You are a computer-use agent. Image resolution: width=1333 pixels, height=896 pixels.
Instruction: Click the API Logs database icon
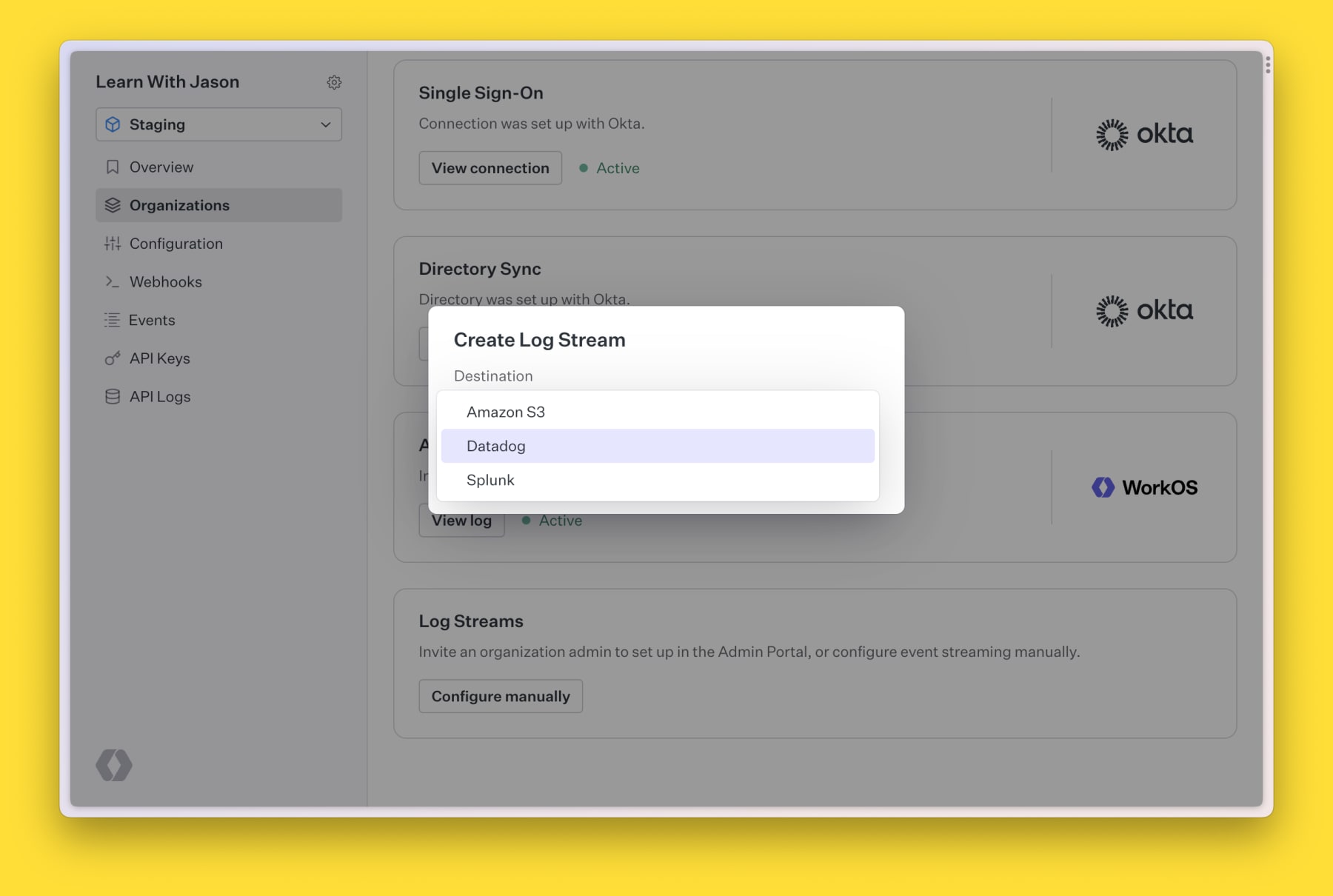tap(113, 397)
